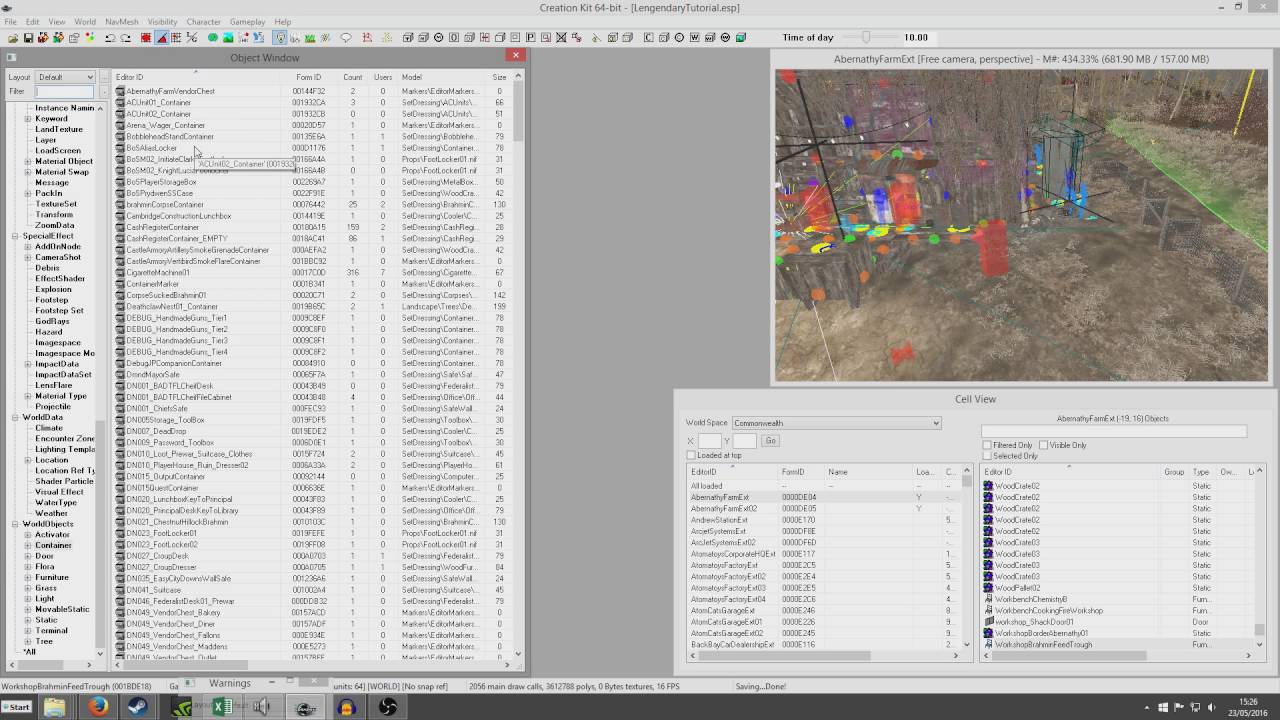Collapse the WorldData tree node
Image resolution: width=1280 pixels, height=720 pixels.
point(16,418)
